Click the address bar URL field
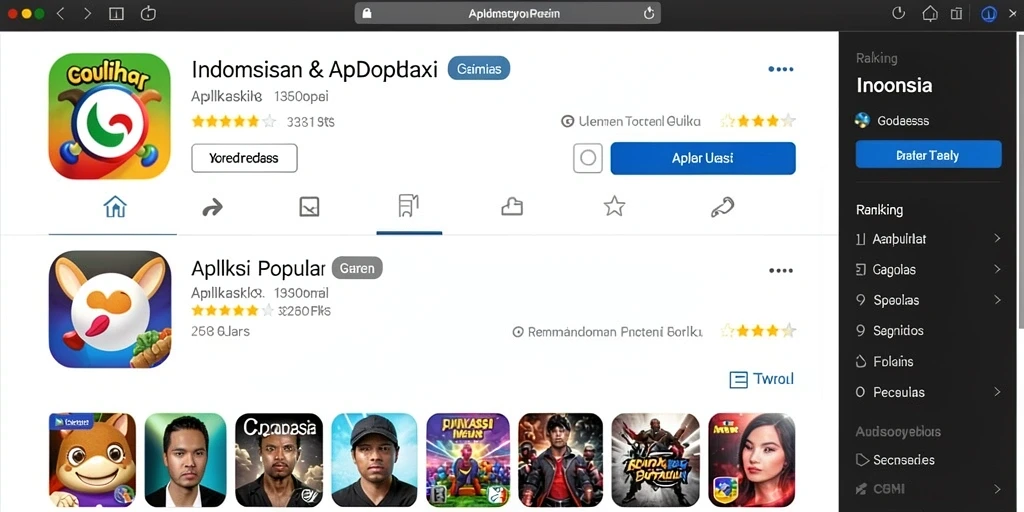 coord(507,13)
